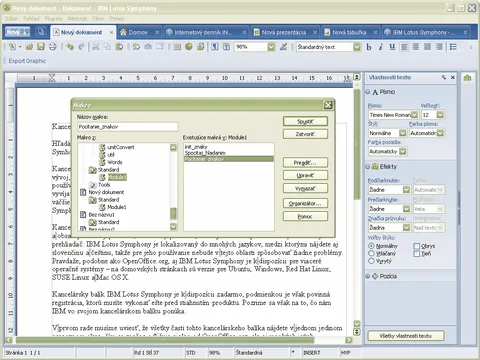Click scroll-down arrow of macro tree

pos(173,227)
